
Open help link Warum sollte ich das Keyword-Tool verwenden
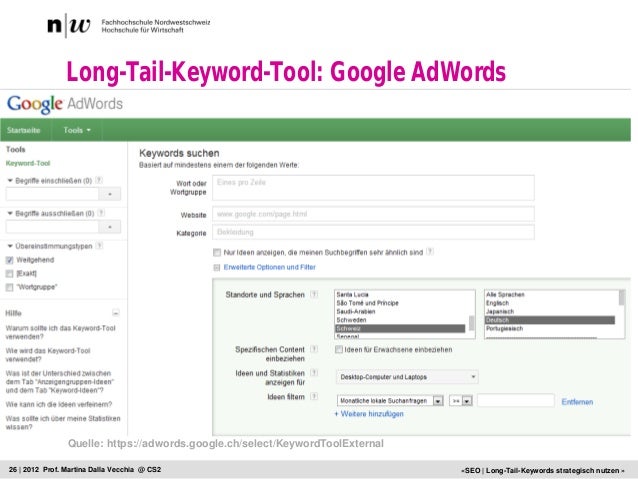point(60,332)
